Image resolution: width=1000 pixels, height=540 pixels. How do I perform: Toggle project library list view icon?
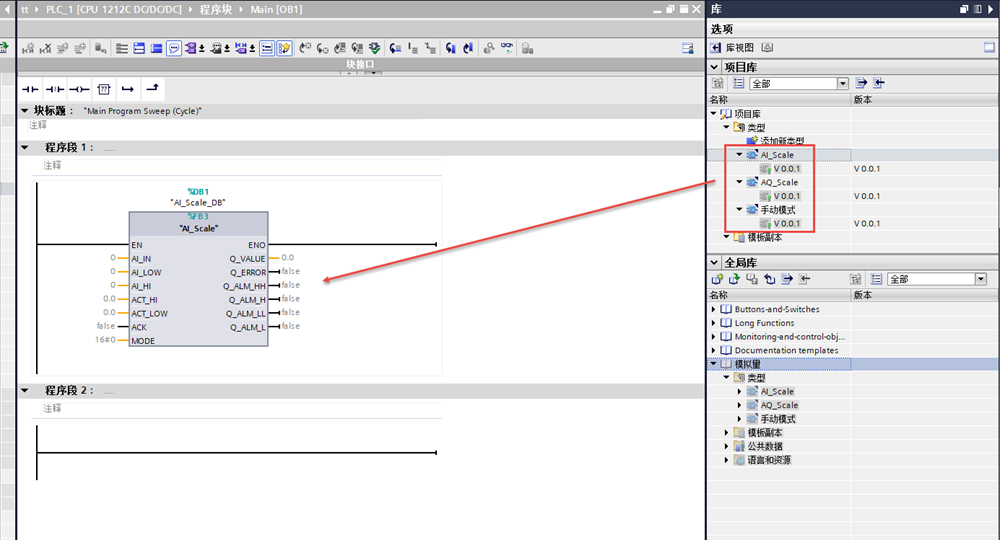(x=739, y=84)
